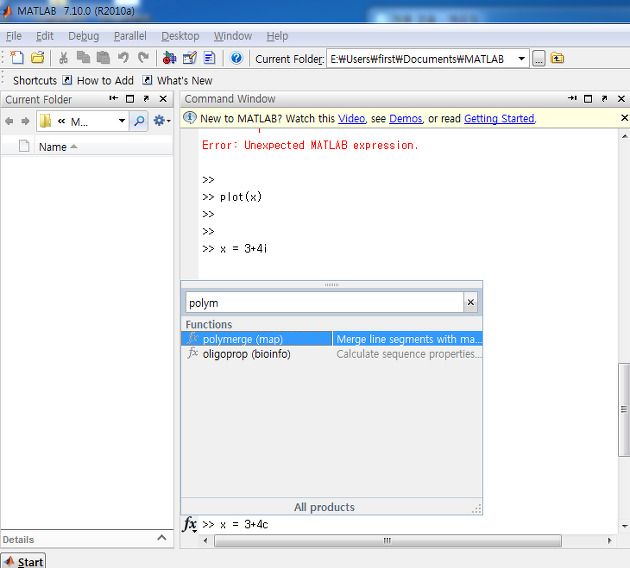Dismiss the New to MATLAB info bar
This screenshot has height=568, width=630.
(x=624, y=118)
